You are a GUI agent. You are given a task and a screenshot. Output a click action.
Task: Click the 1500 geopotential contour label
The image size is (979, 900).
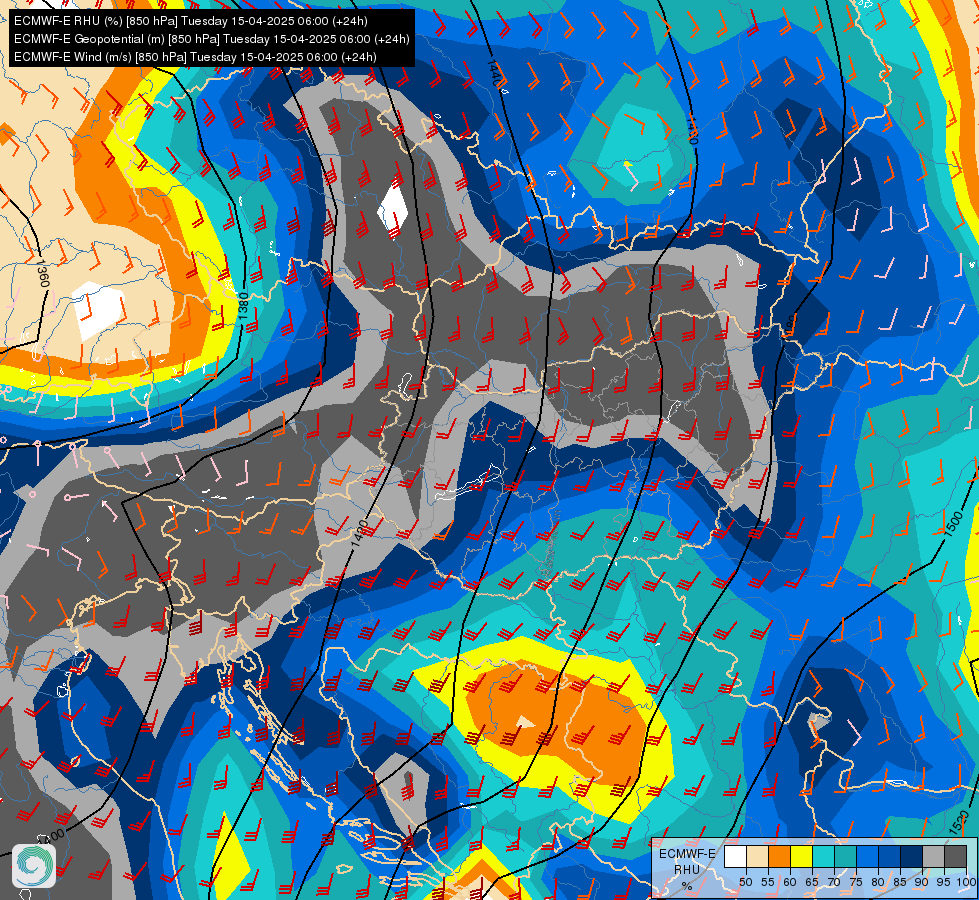point(953,523)
